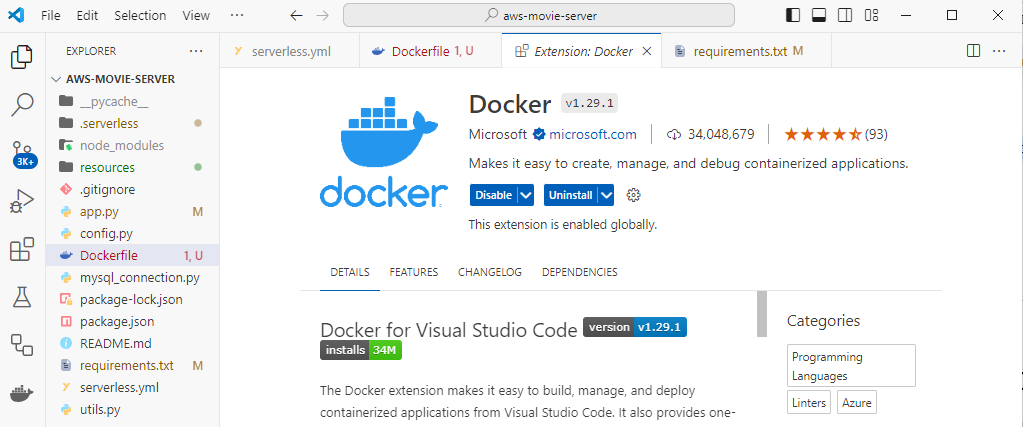Select the CHANGELOG tab
Image resolution: width=1023 pixels, height=427 pixels.
point(490,272)
